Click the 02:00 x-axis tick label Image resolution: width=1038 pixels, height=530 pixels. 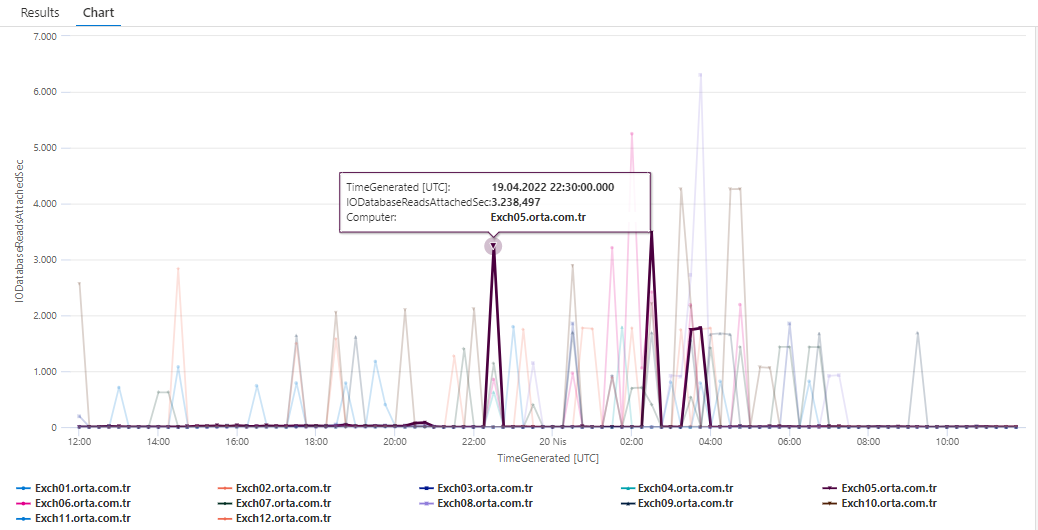(632, 441)
